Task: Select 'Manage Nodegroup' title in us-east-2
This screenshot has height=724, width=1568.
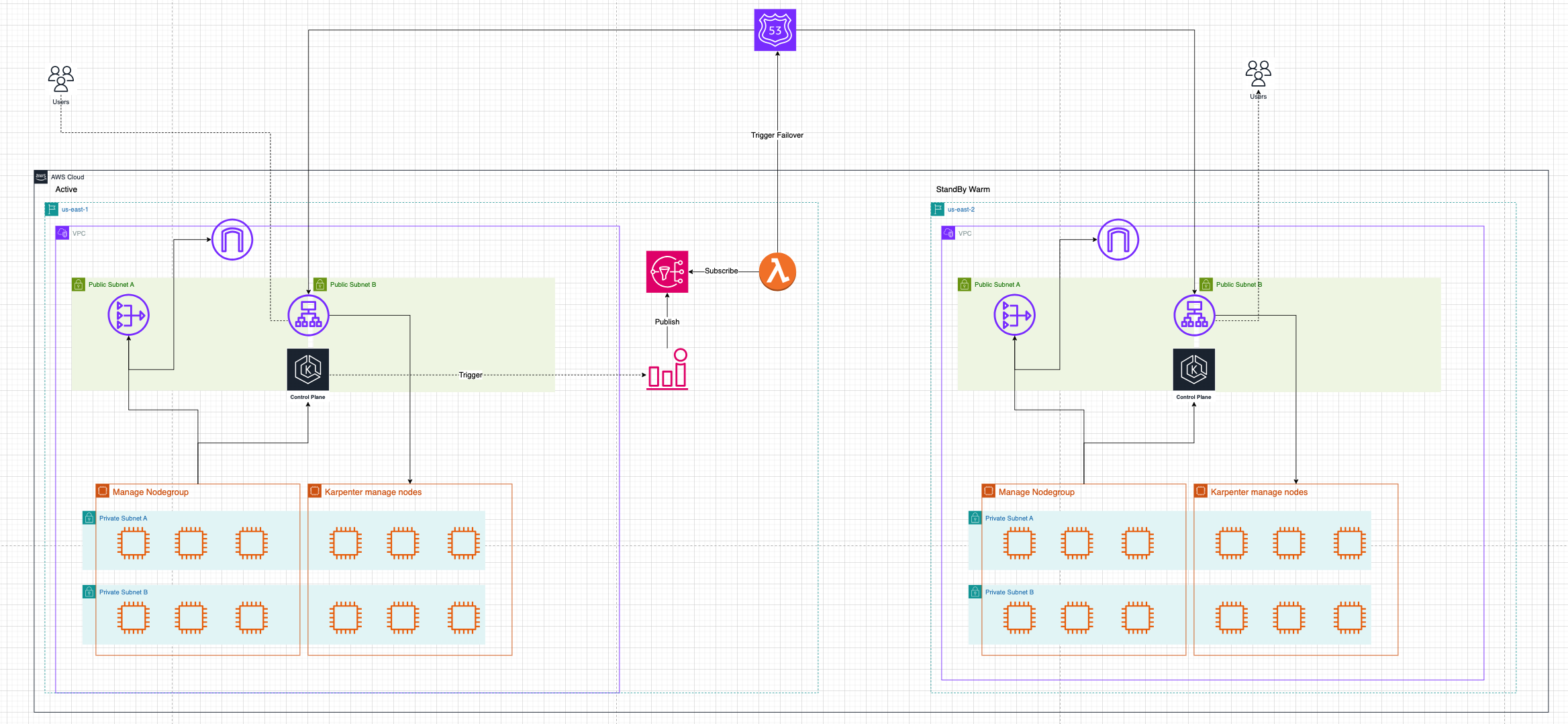Action: pyautogui.click(x=1036, y=492)
